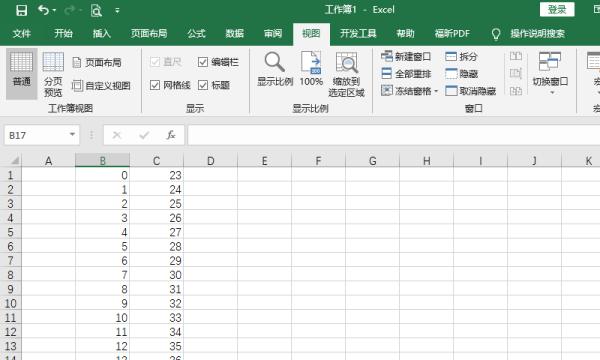Click the select-all corner triangle
This screenshot has height=360, width=600.
click(x=15, y=160)
